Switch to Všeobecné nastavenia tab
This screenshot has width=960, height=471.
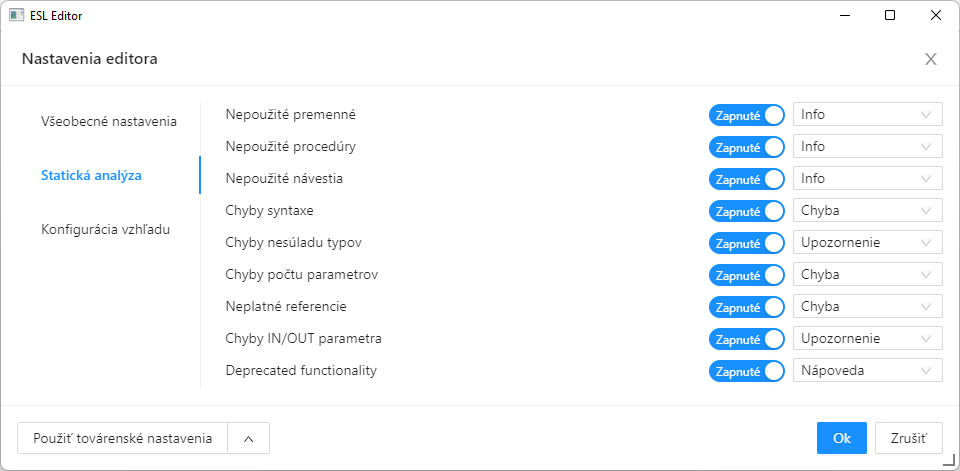109,122
